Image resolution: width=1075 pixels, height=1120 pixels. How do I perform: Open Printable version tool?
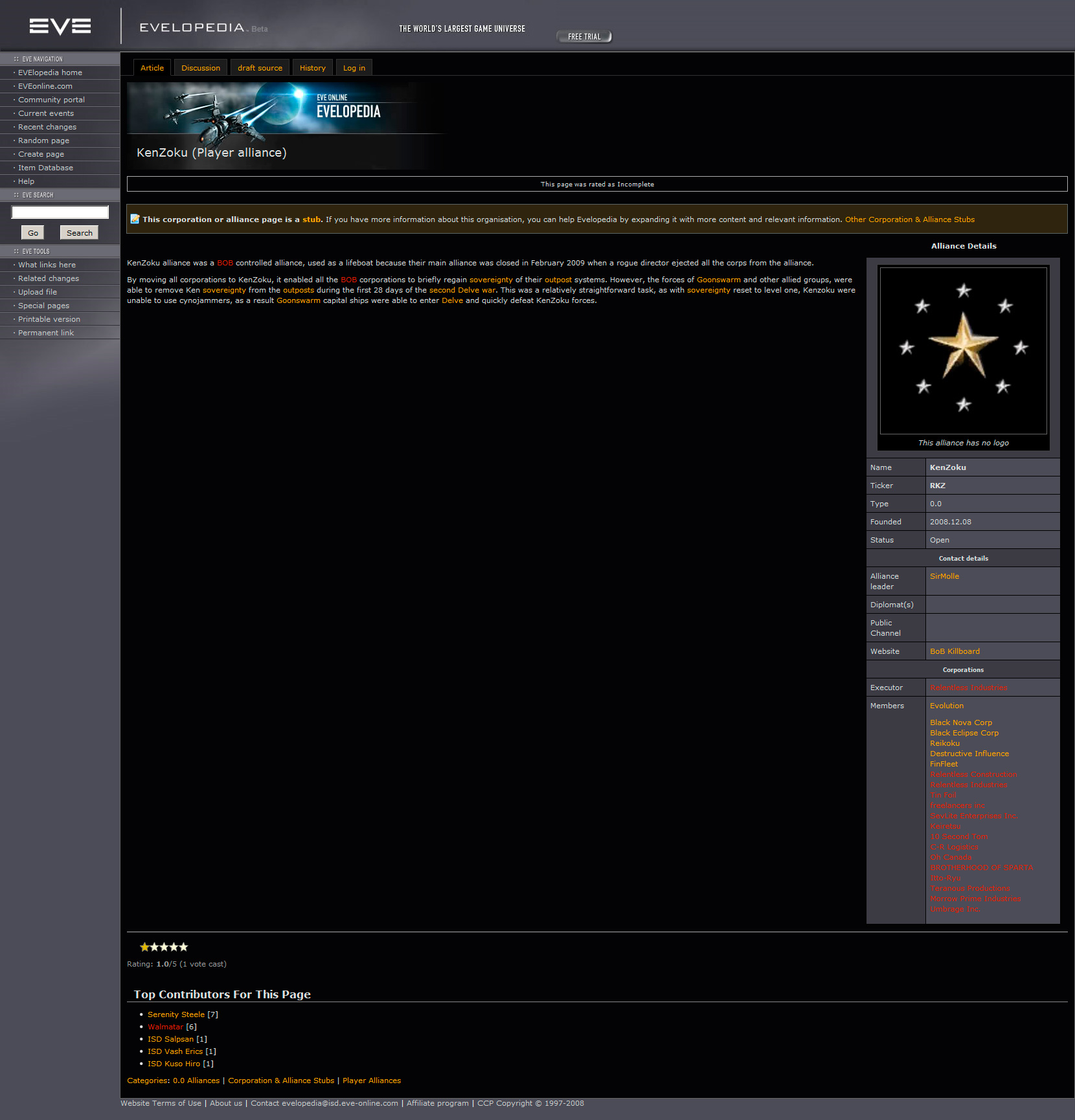coord(49,319)
